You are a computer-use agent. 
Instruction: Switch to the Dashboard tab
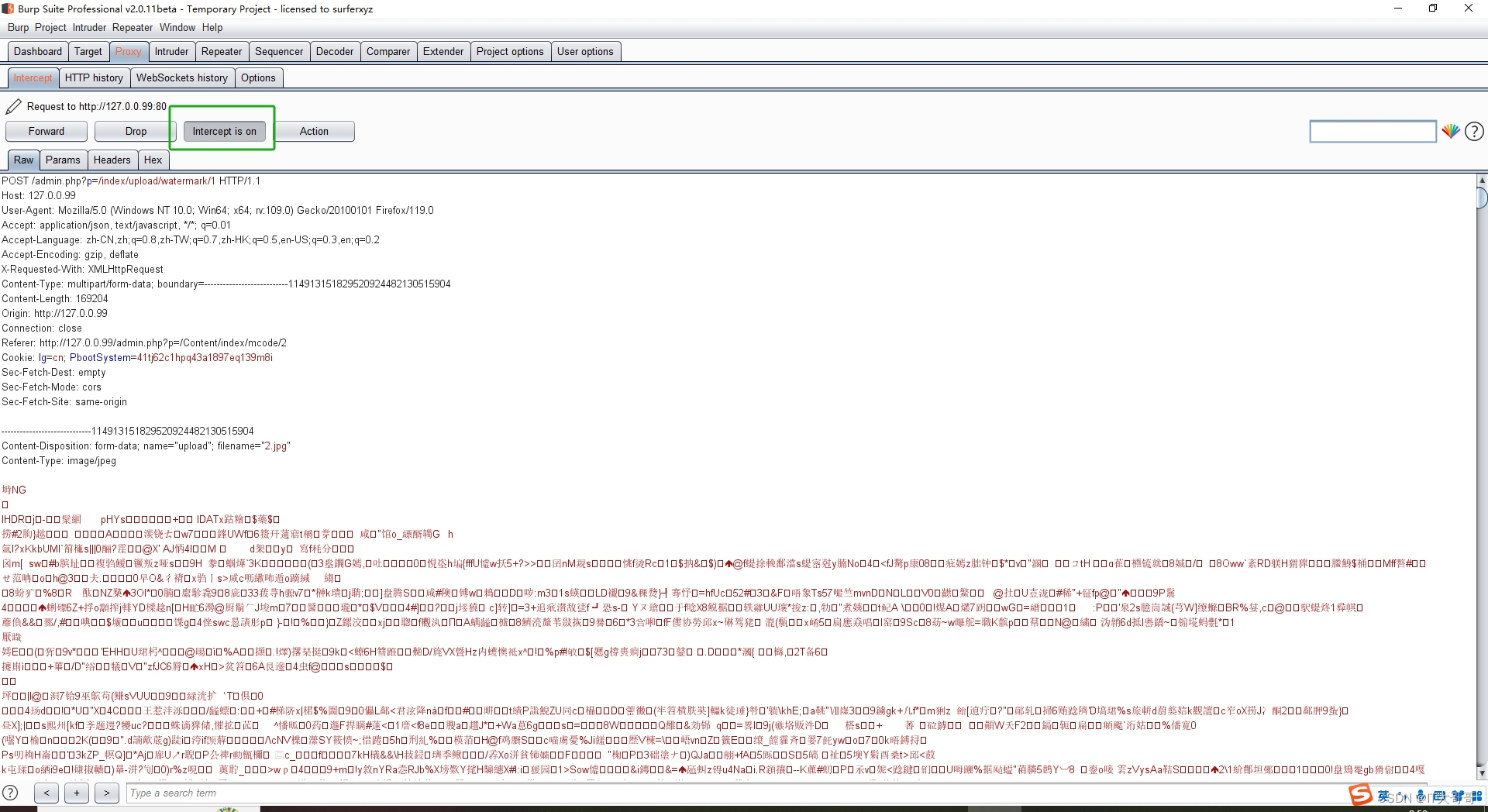pos(38,51)
